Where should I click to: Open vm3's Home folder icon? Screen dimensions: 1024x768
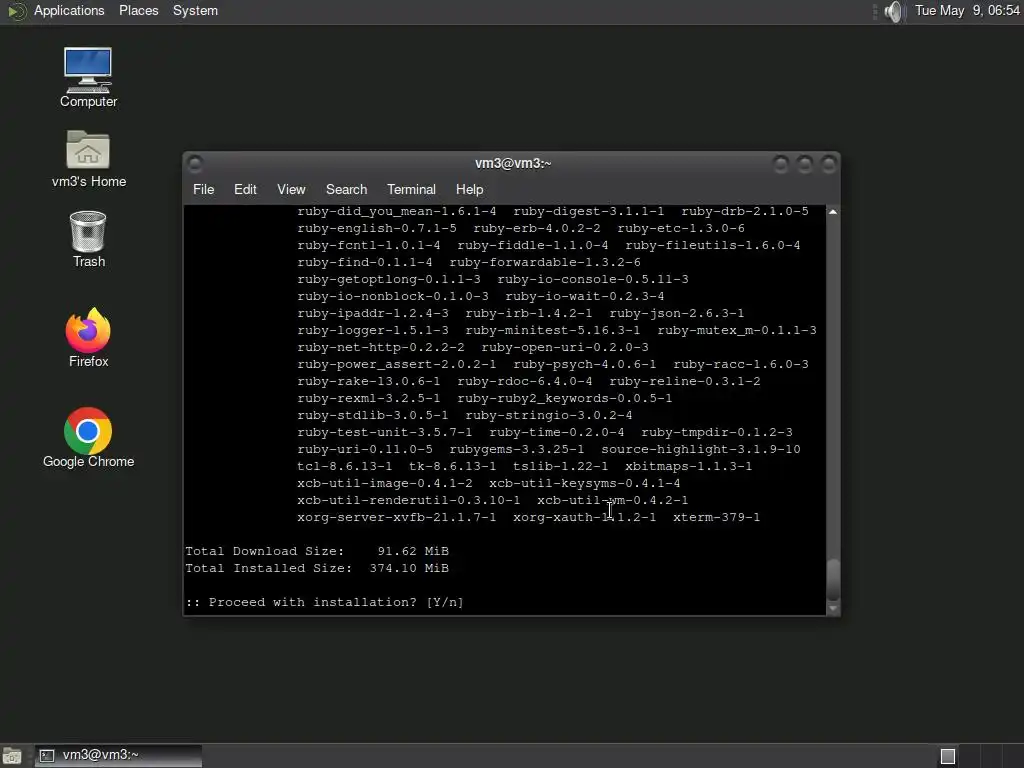[x=88, y=159]
